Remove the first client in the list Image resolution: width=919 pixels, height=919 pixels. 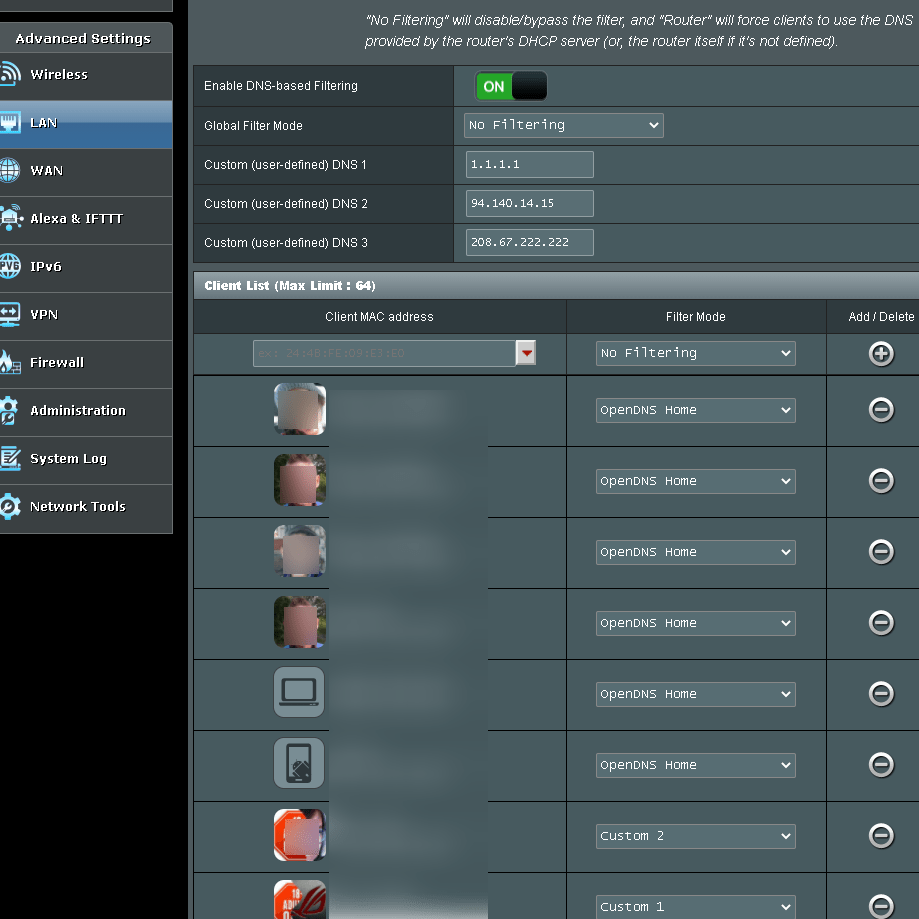(880, 410)
